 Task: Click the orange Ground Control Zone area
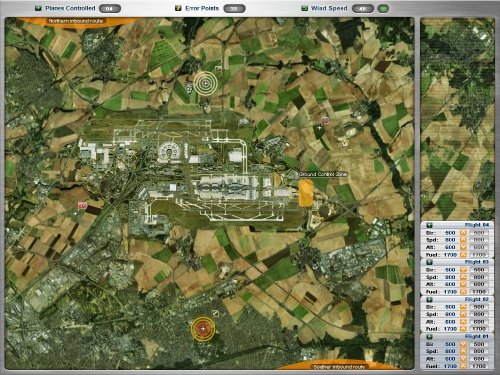(305, 192)
